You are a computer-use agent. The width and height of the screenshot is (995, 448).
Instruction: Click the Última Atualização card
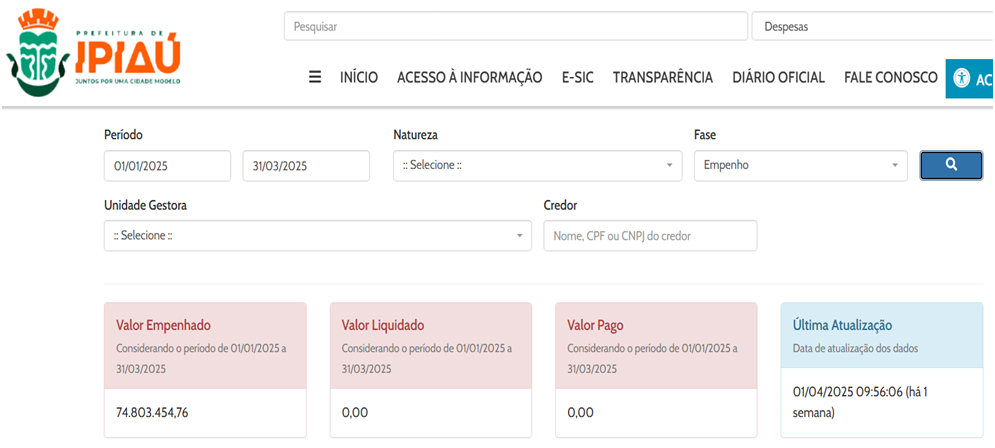pos(881,370)
